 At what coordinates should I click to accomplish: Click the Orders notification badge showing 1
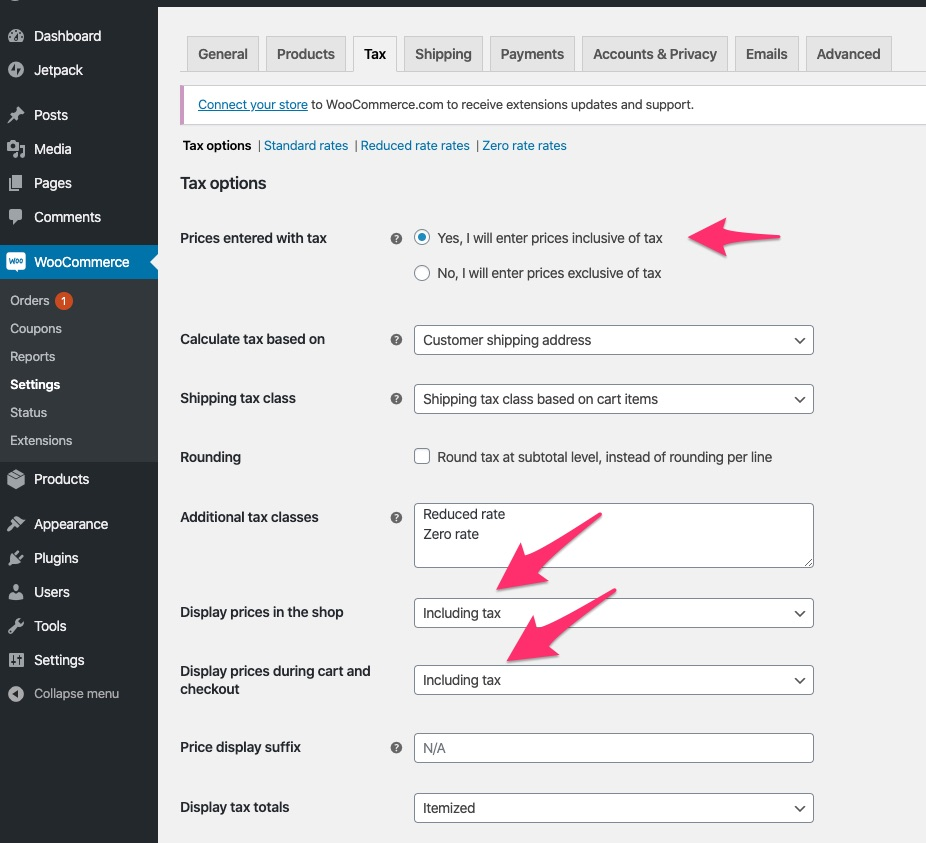tap(64, 301)
